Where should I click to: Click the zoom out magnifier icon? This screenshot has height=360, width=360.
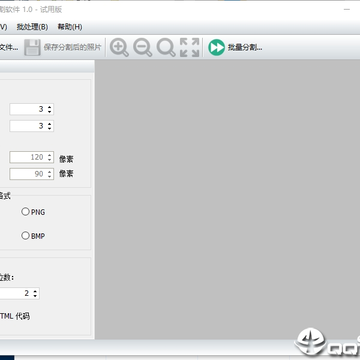(143, 47)
